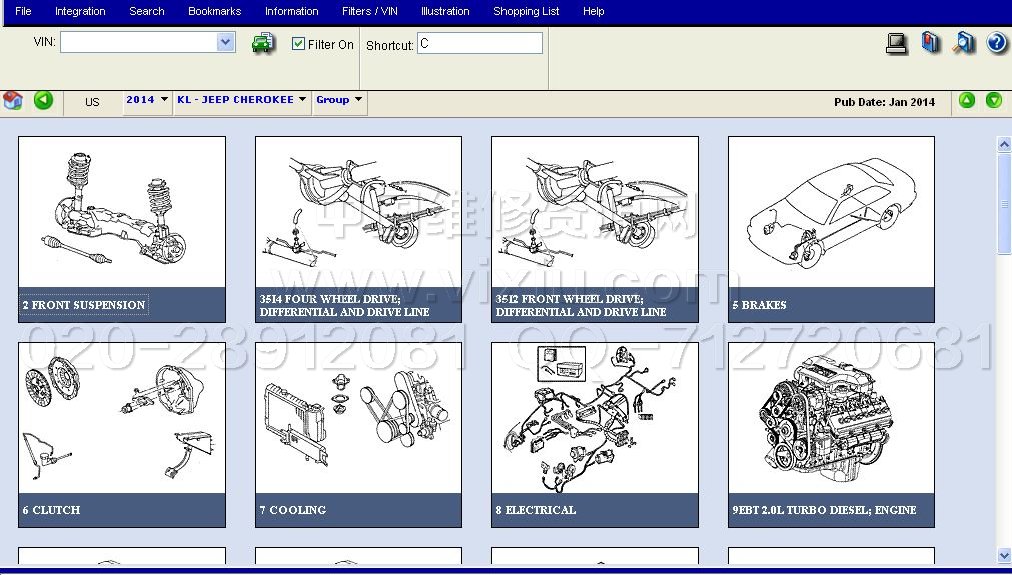
Task: Click inside the Shortcut input field
Action: tap(480, 43)
